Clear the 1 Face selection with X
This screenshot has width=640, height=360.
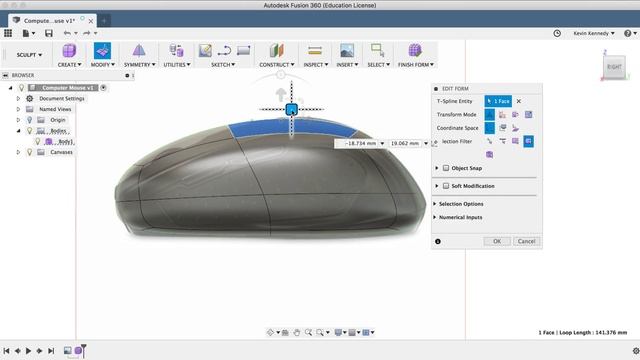point(519,101)
